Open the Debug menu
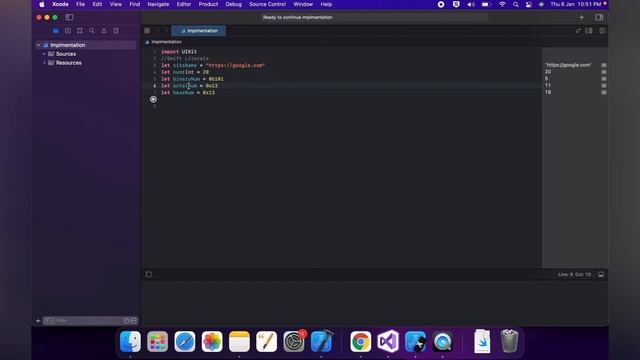The height and width of the screenshot is (360, 640). [x=233, y=4]
